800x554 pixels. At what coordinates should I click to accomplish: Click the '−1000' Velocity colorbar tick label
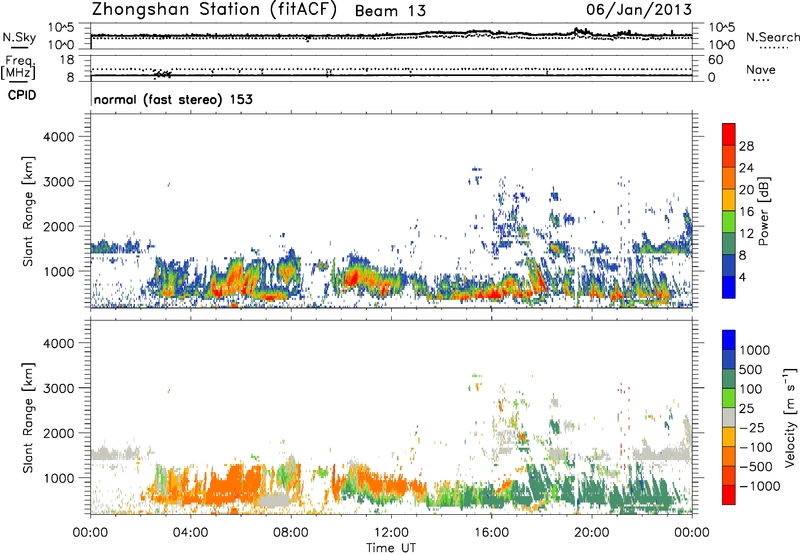click(760, 486)
